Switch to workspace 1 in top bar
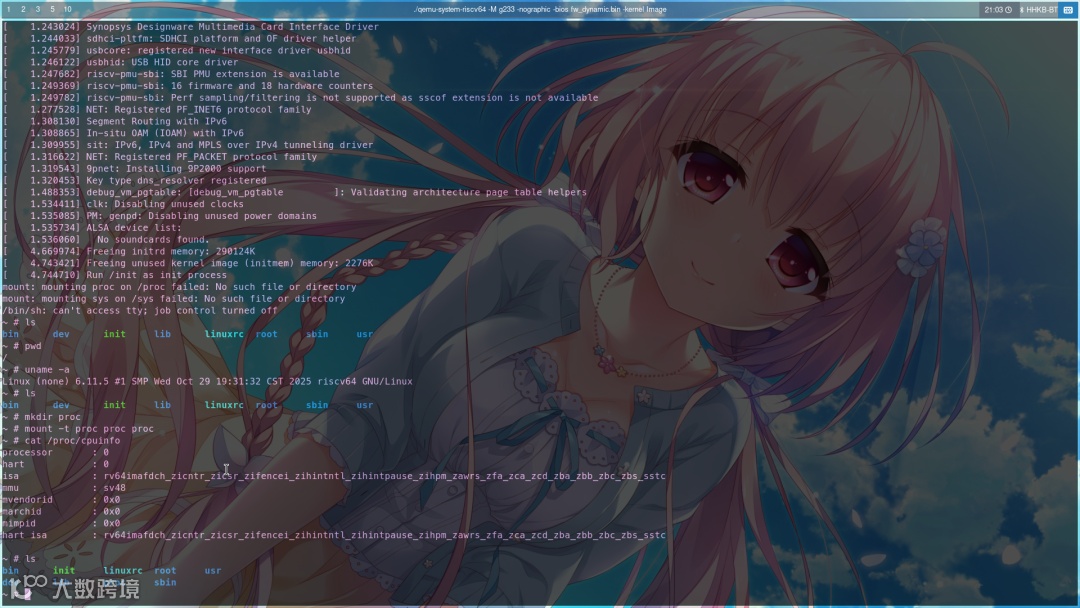The height and width of the screenshot is (608, 1080). (8, 10)
